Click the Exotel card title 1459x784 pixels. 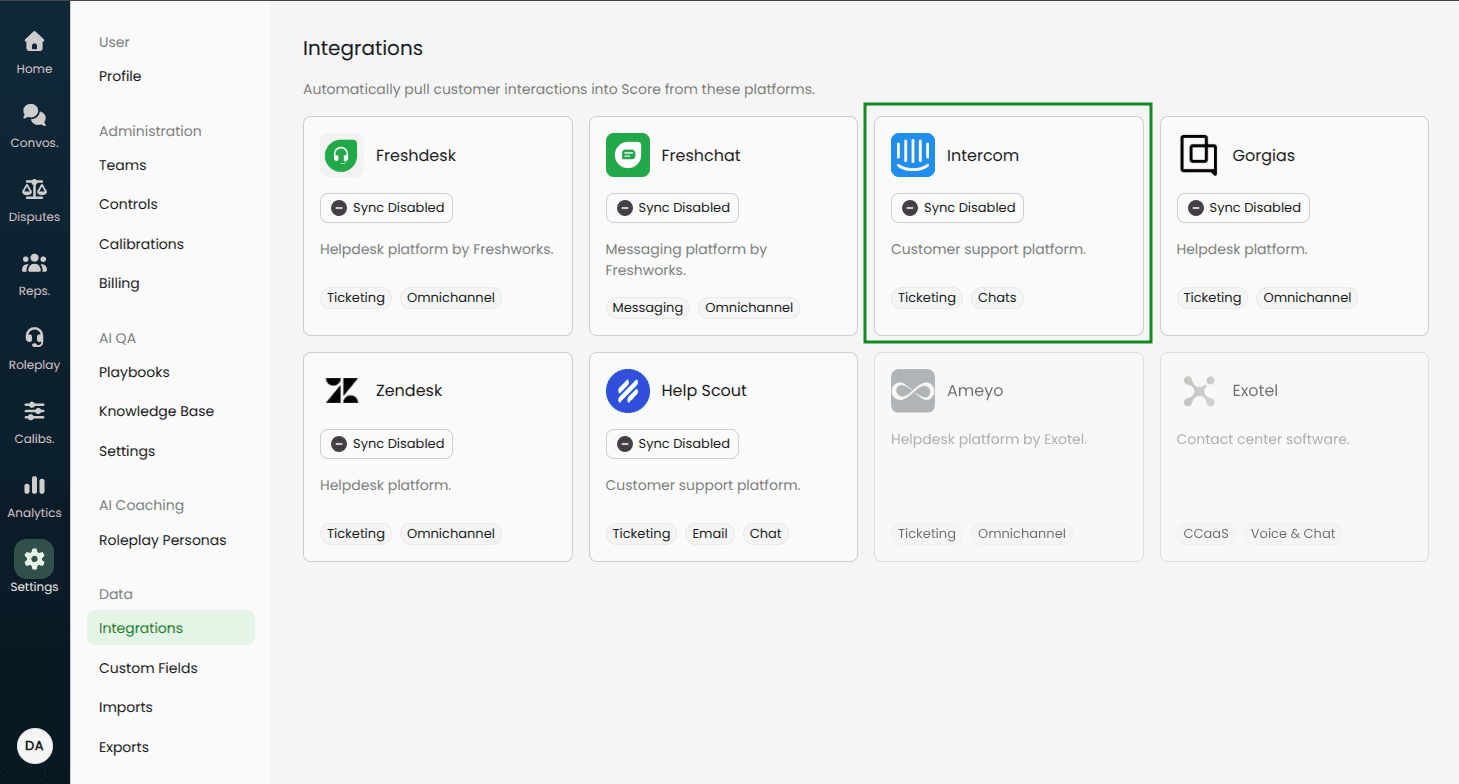tap(1255, 390)
